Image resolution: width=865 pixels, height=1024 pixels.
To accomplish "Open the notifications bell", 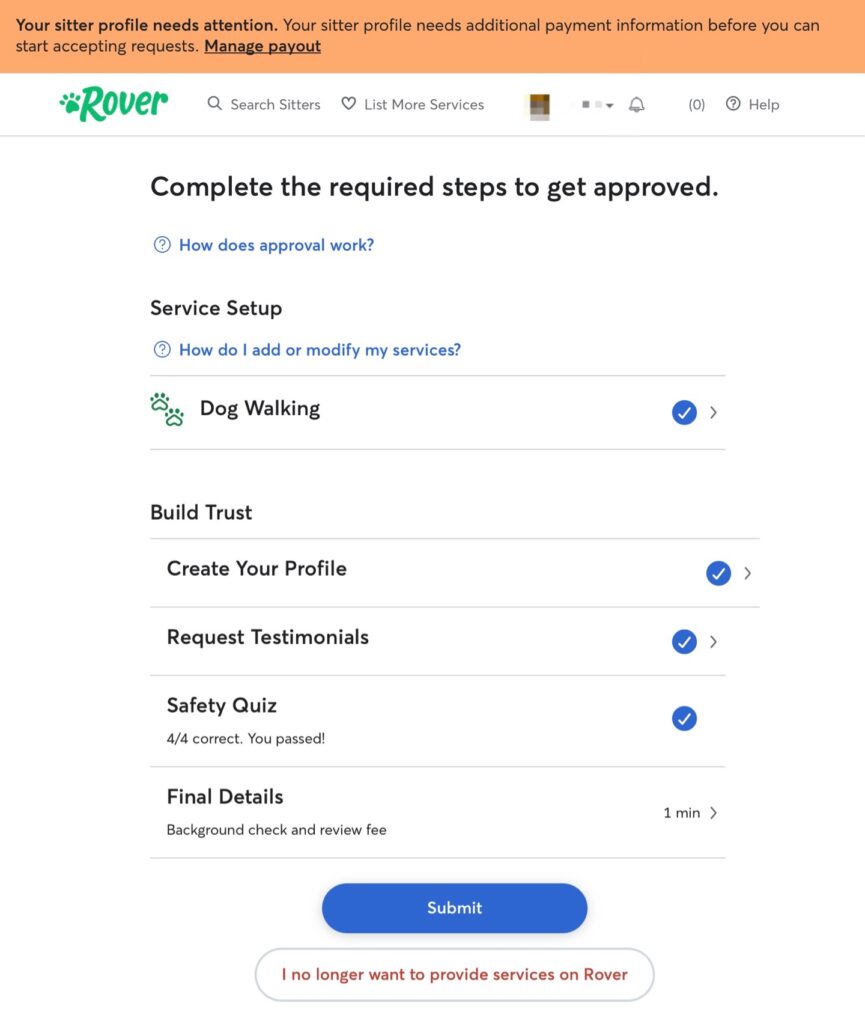I will tap(637, 105).
